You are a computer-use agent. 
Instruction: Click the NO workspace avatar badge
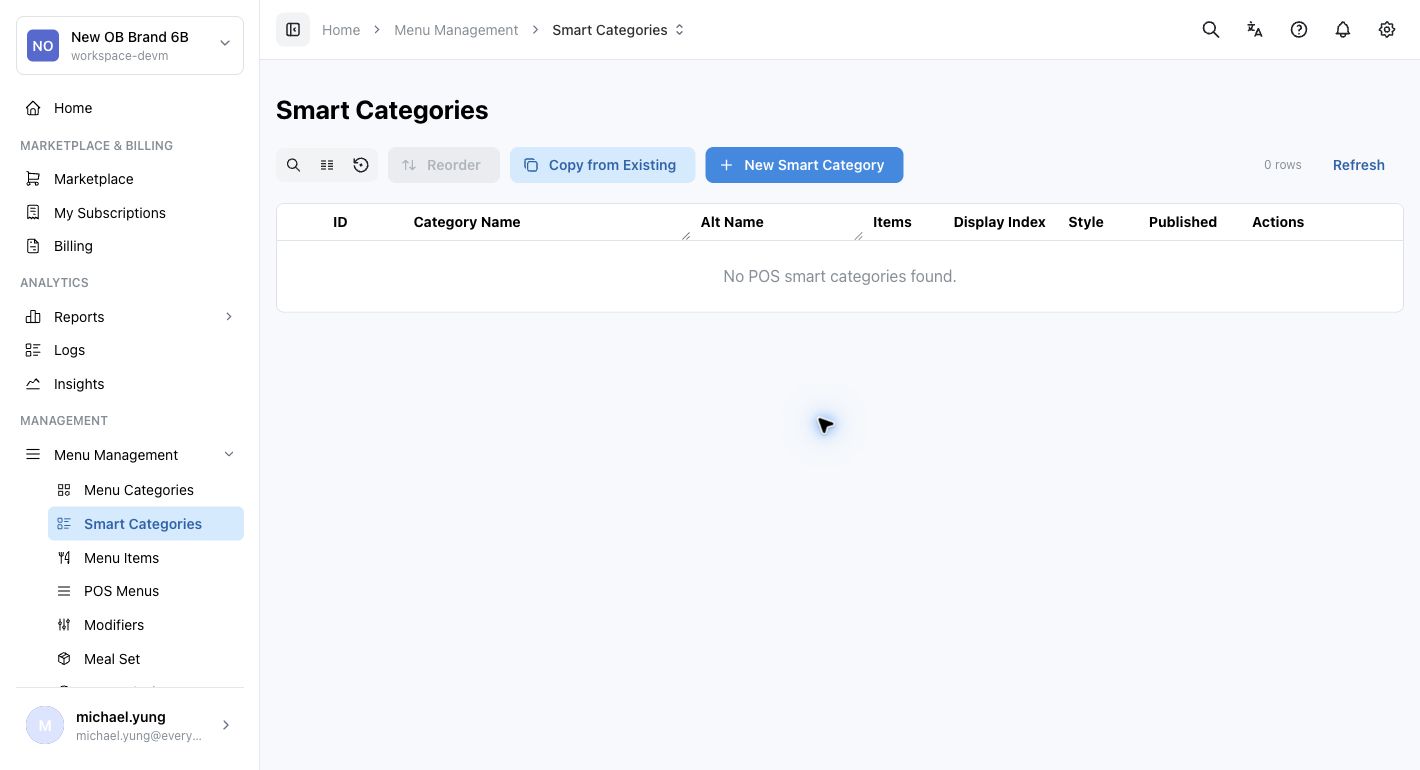pyautogui.click(x=43, y=45)
